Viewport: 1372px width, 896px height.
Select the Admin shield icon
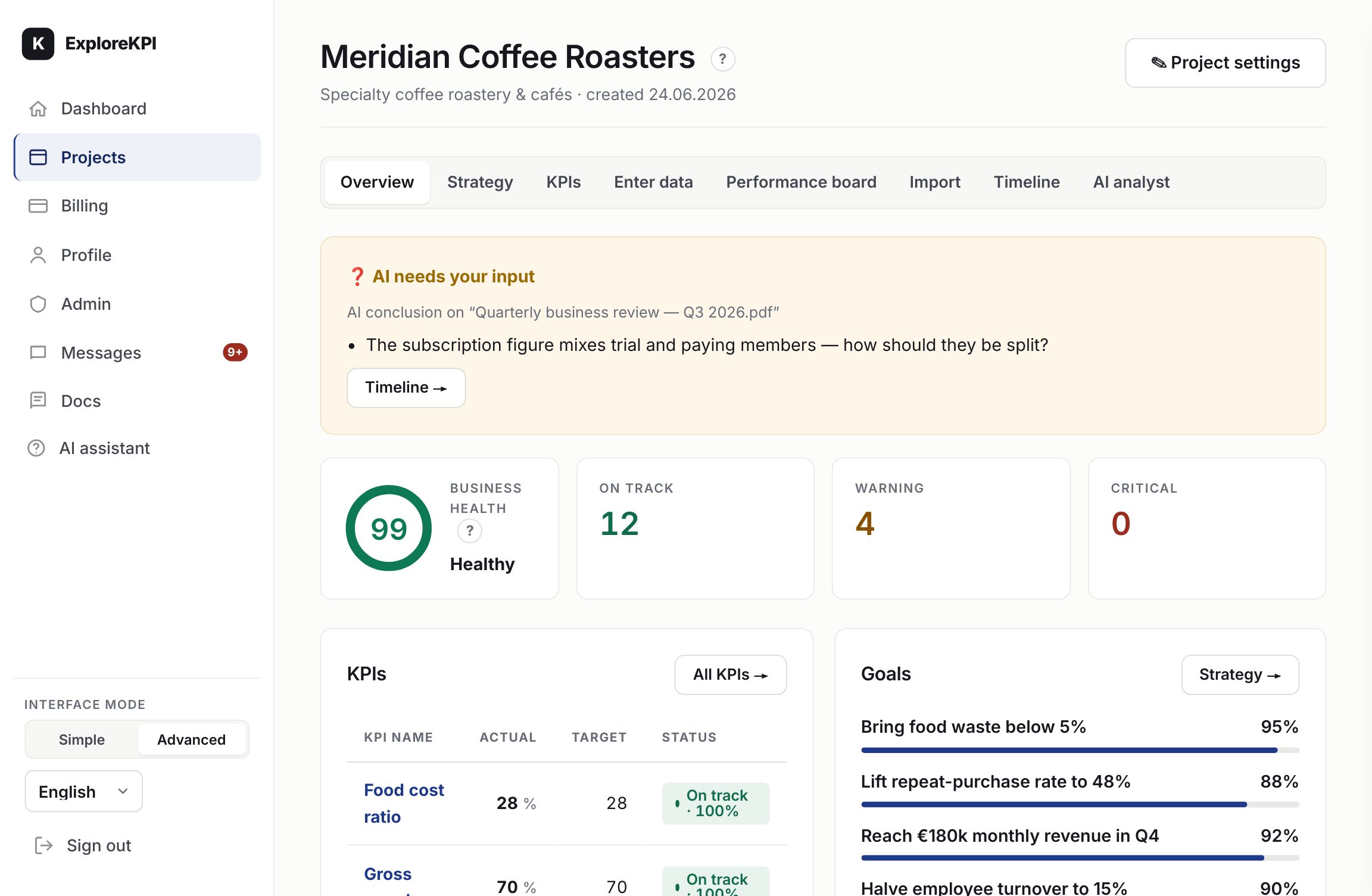(x=38, y=304)
